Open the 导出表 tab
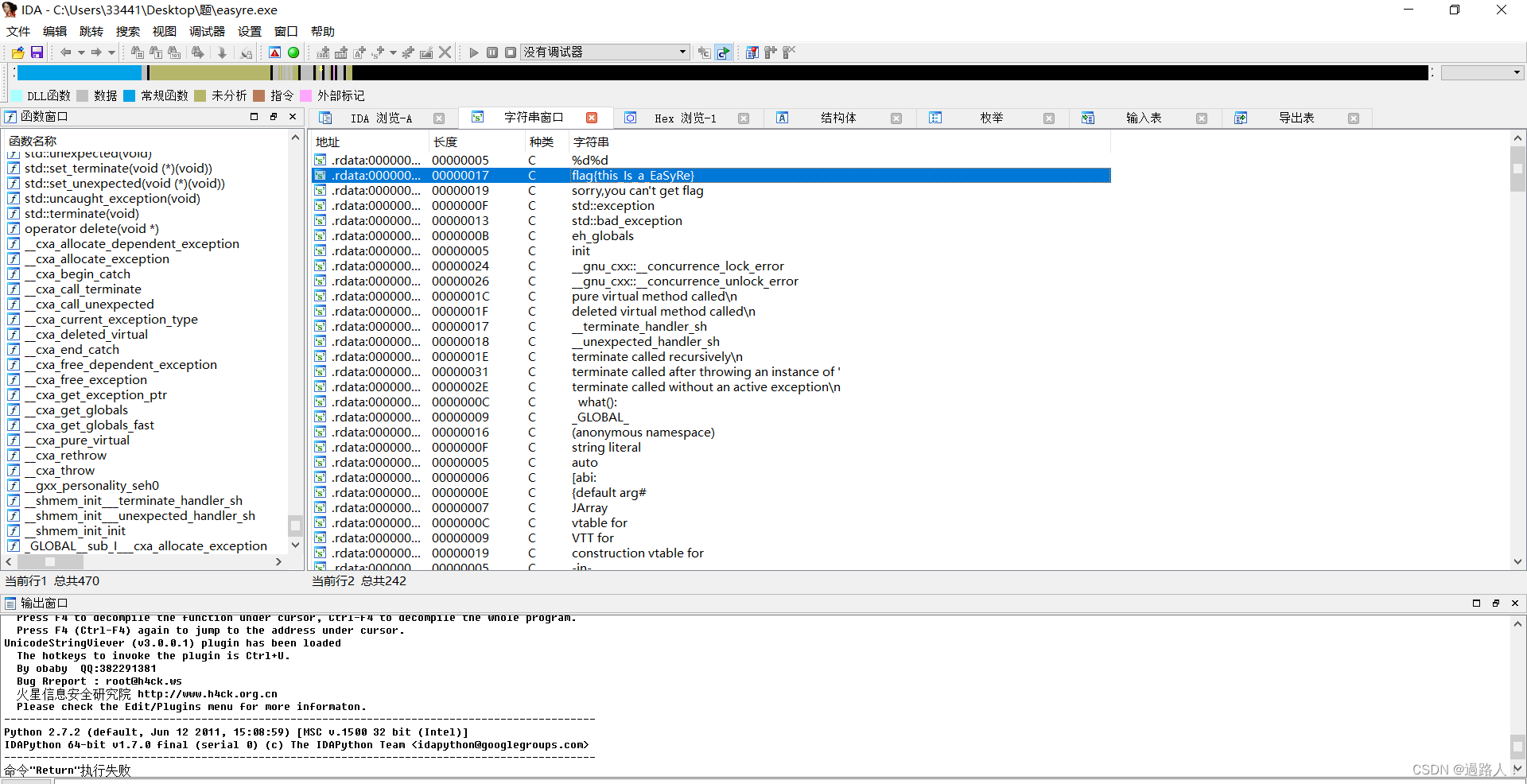This screenshot has width=1527, height=784. [1296, 118]
